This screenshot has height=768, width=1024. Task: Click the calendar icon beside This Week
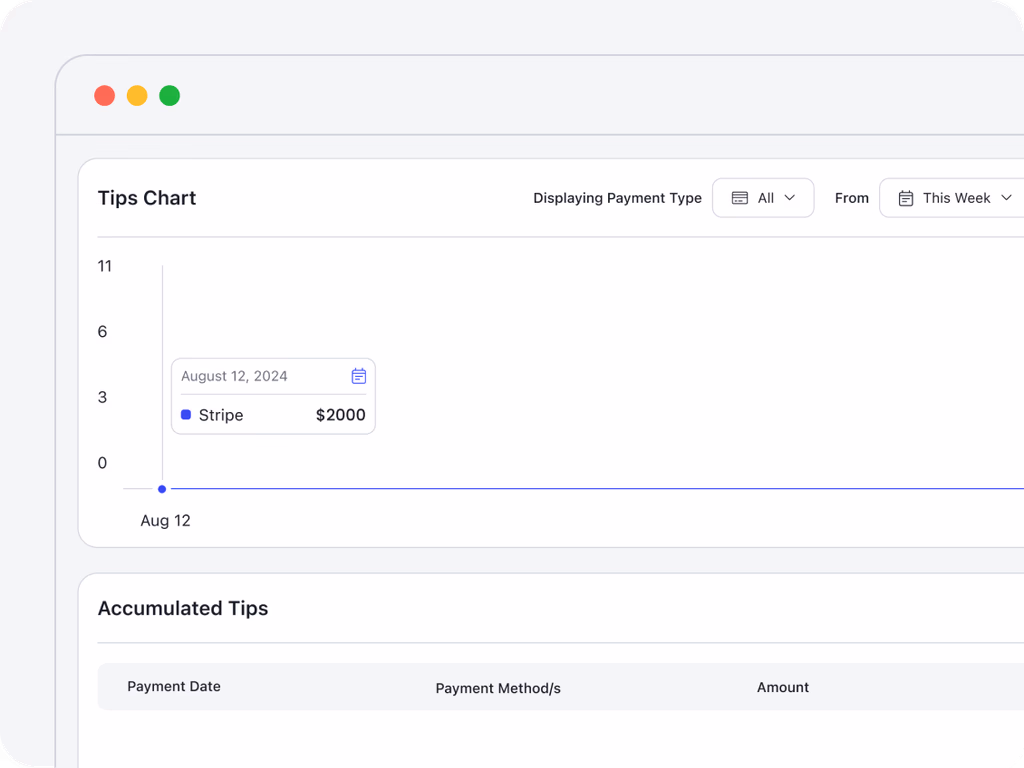tap(906, 198)
